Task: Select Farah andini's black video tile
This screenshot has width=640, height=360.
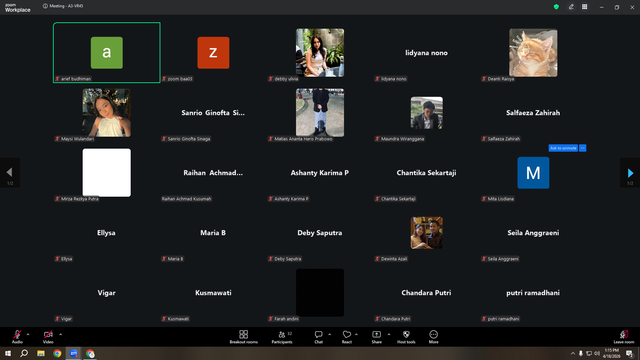Action: coord(320,293)
